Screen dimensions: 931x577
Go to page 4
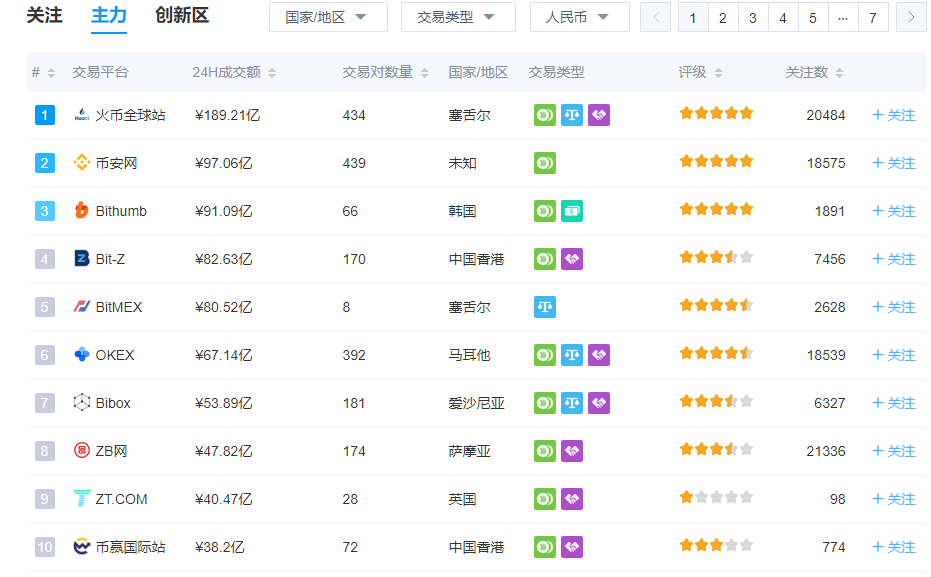(x=783, y=17)
